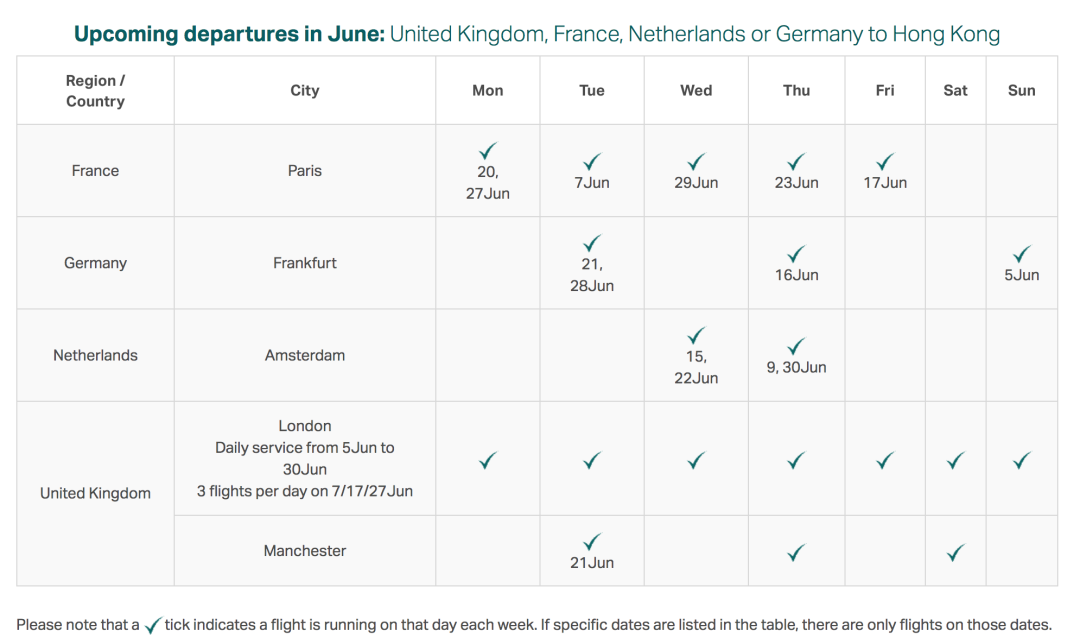Click the Amsterdam Thursday 9, 30Jun cell
This screenshot has width=1080, height=644.
796,355
